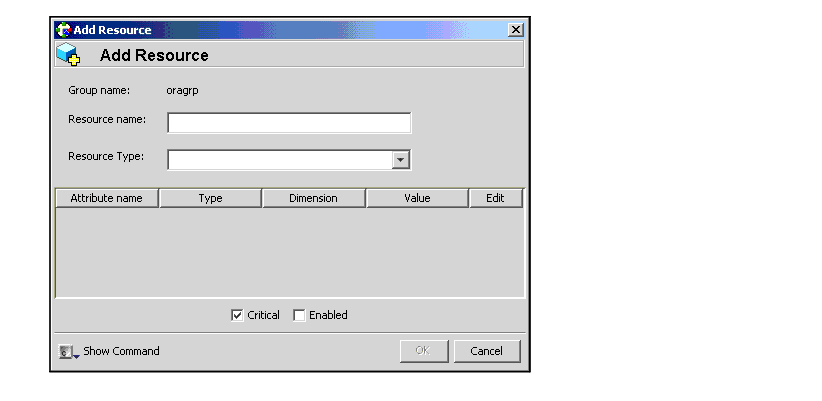Close the Add Resource dialog window
Viewport: 822px width, 401px height.
click(x=515, y=30)
